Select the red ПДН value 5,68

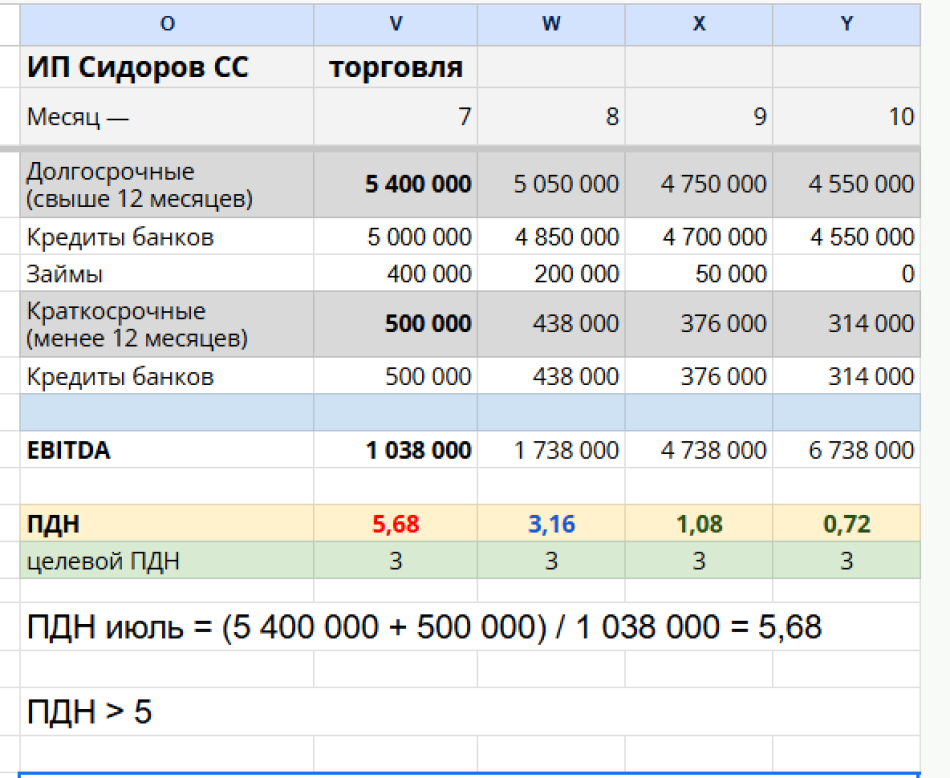pyautogui.click(x=396, y=524)
